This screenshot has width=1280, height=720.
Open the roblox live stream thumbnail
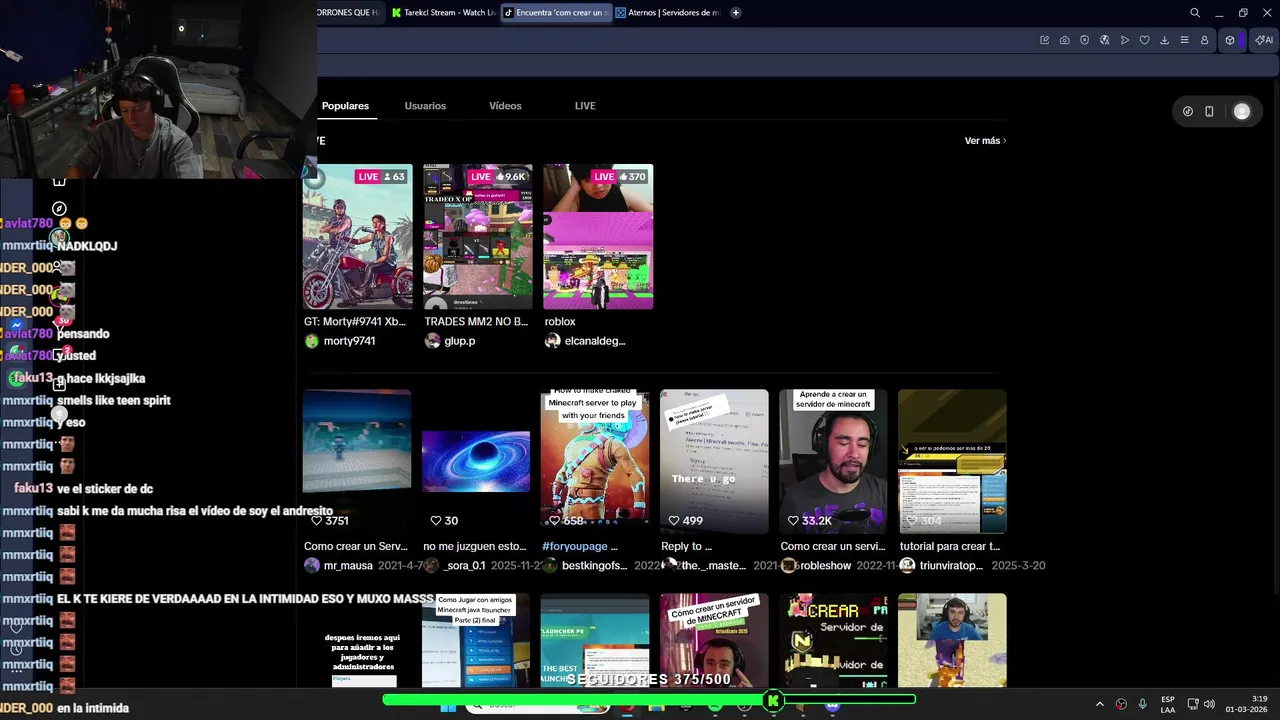598,237
